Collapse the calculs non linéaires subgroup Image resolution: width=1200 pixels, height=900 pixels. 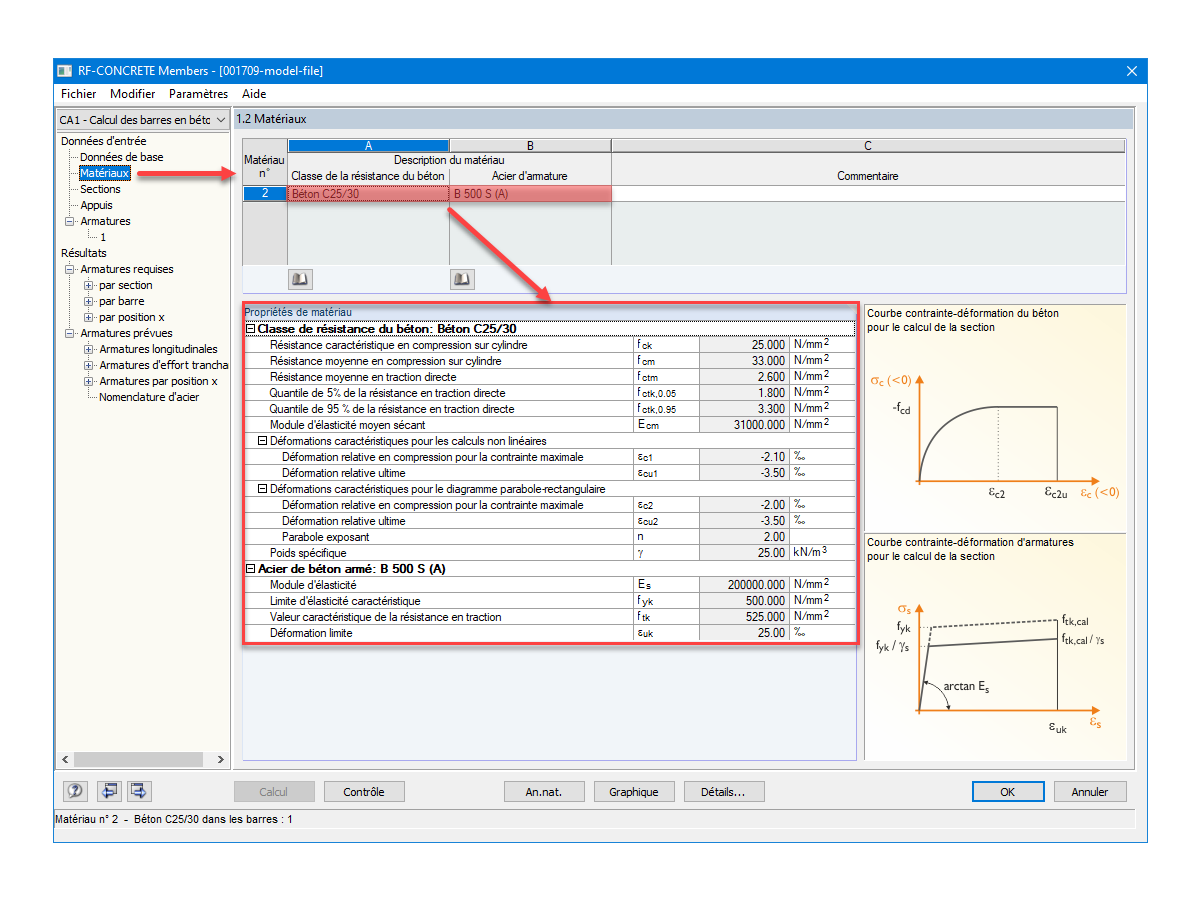point(263,440)
